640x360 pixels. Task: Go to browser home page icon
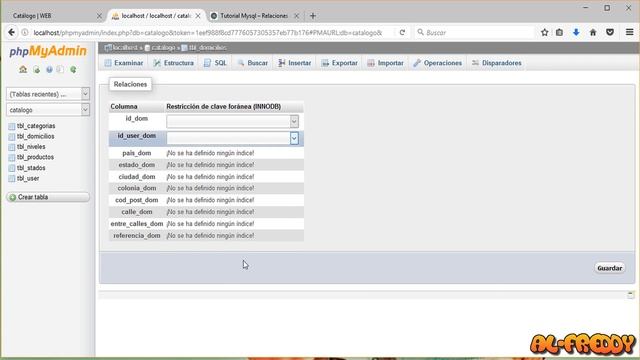[593, 32]
